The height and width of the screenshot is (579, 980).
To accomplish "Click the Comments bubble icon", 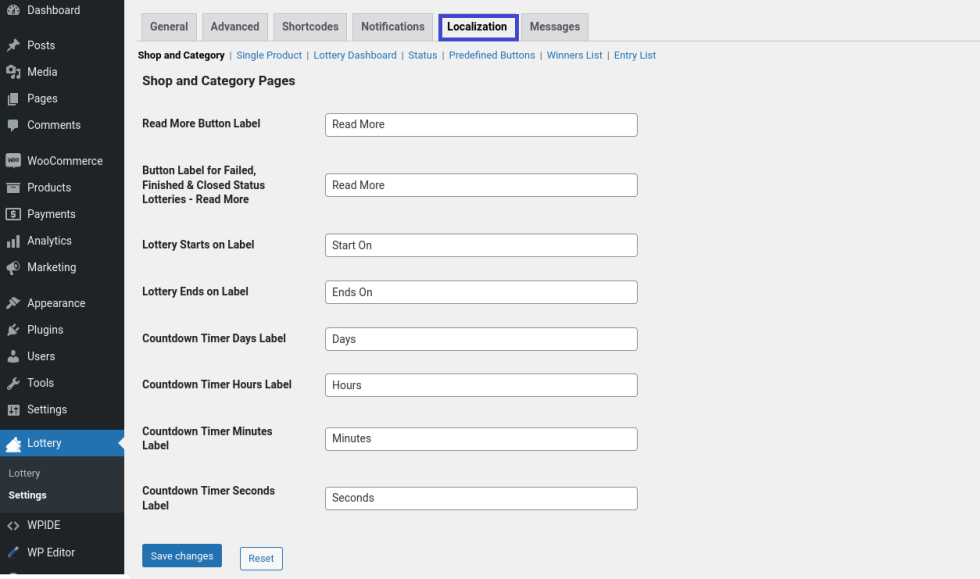I will (x=13, y=125).
